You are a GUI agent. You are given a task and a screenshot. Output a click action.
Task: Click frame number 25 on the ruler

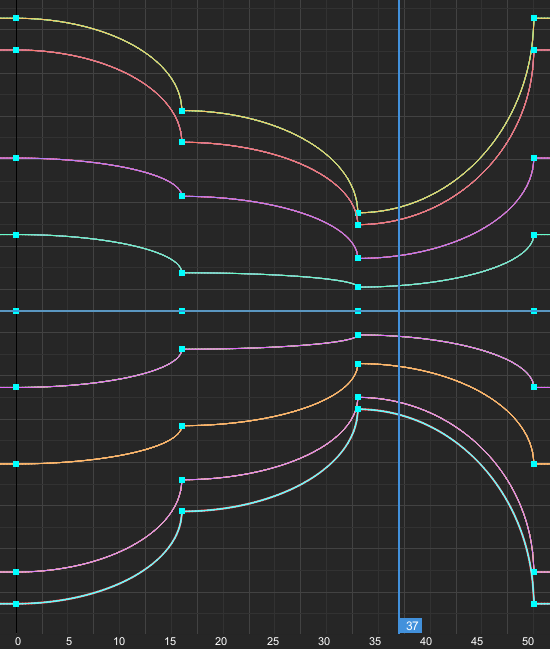click(273, 641)
